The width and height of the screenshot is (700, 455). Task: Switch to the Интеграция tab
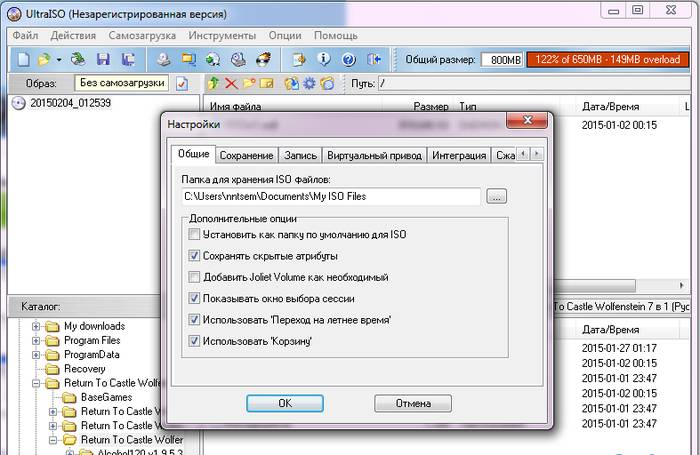point(459,155)
